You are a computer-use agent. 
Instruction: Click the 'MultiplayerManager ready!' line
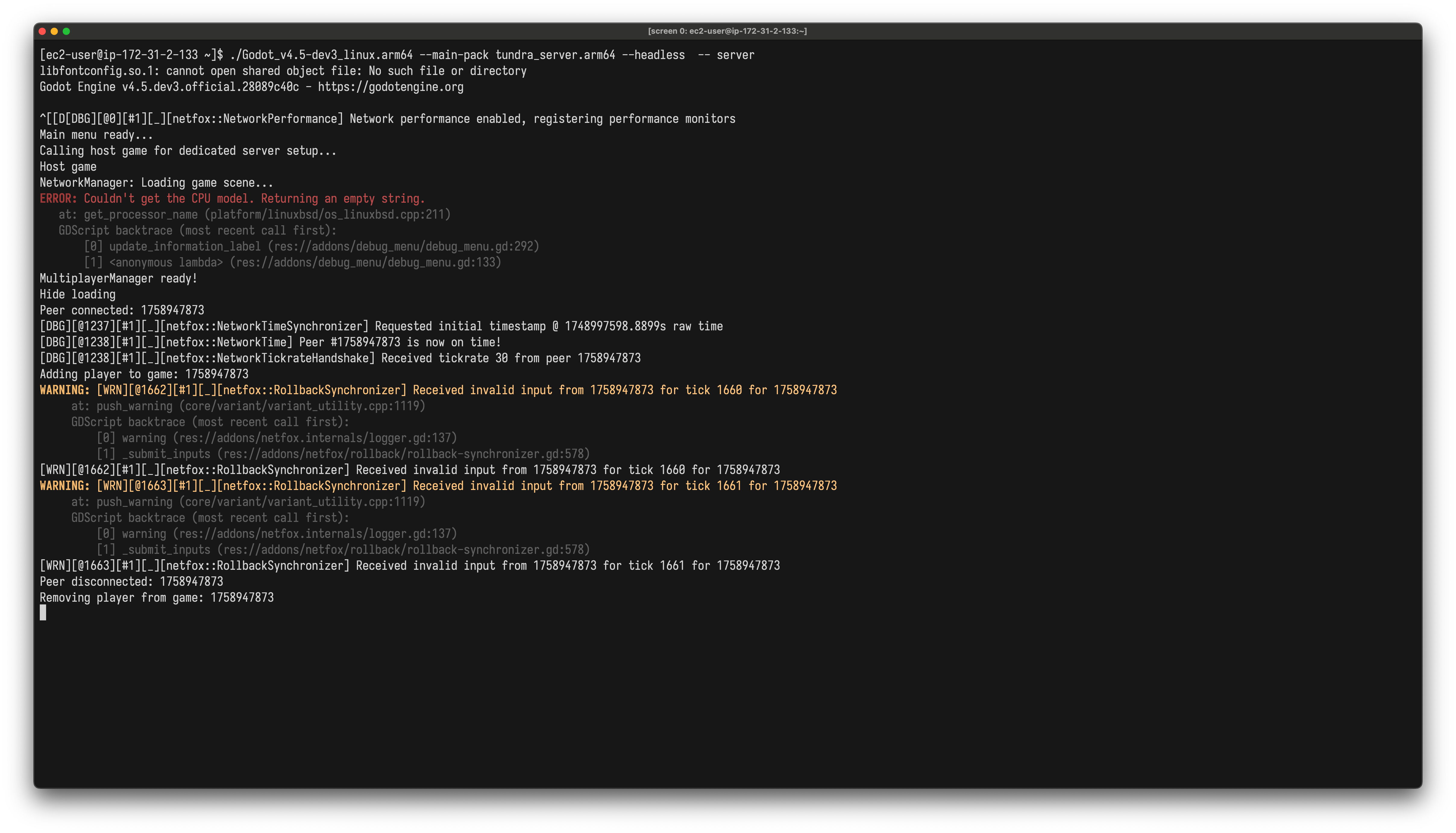(x=118, y=279)
